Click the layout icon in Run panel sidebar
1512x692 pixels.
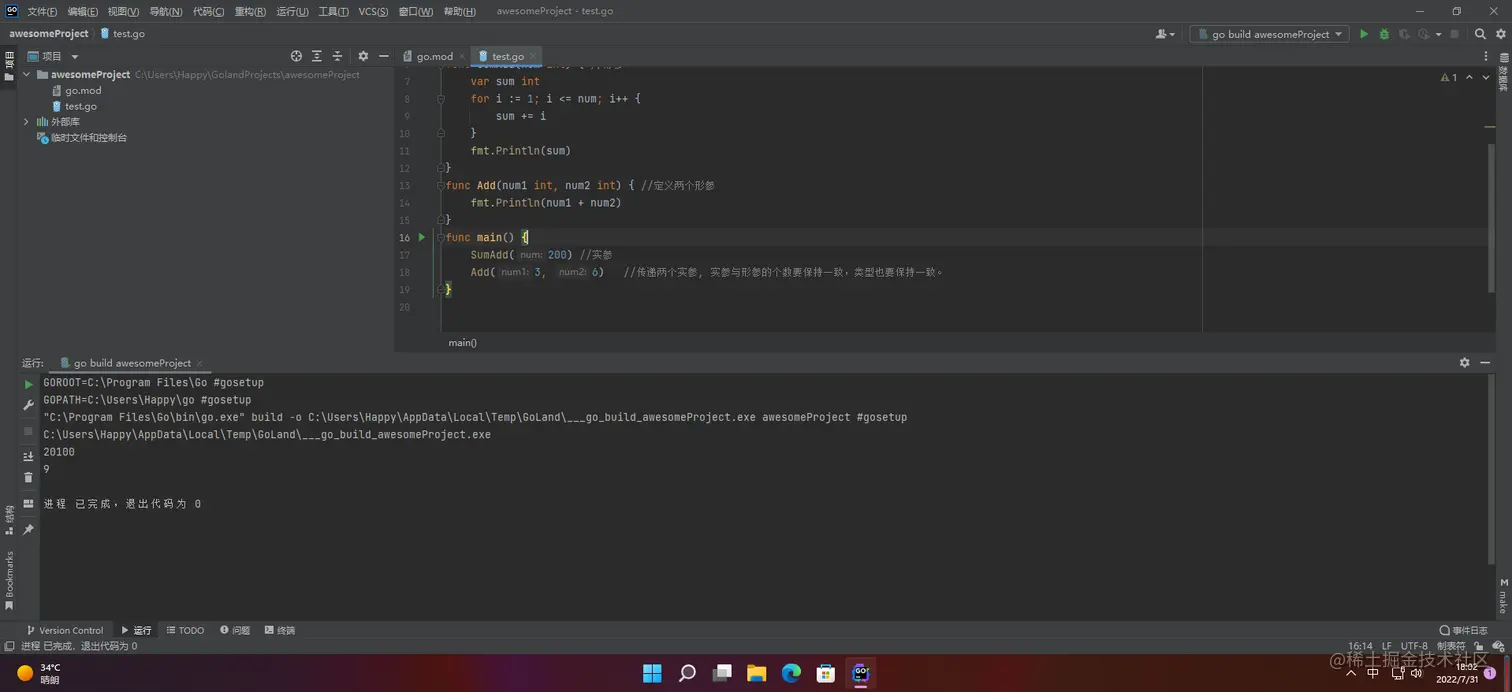28,504
